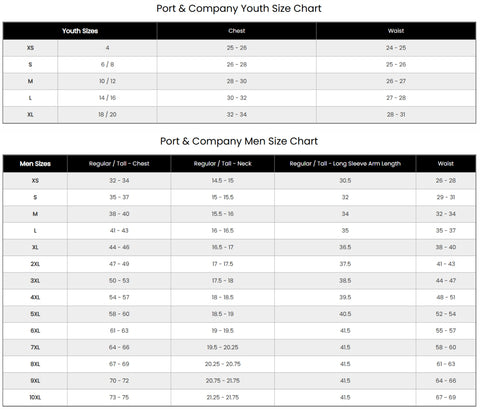This screenshot has height=410, width=480.
Task: Click the men's chart Waist header
Action: (446, 164)
